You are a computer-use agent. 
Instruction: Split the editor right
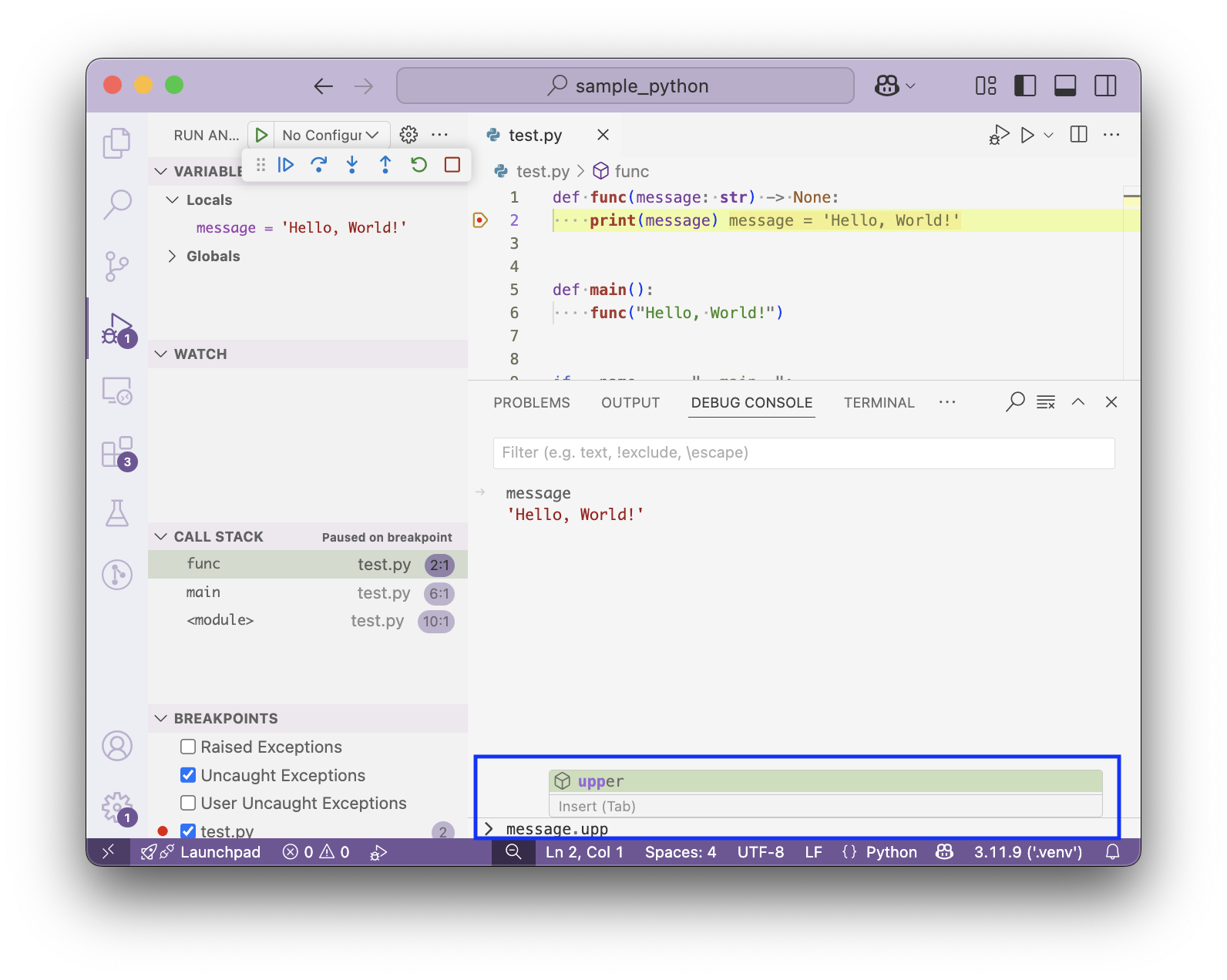coord(1079,135)
